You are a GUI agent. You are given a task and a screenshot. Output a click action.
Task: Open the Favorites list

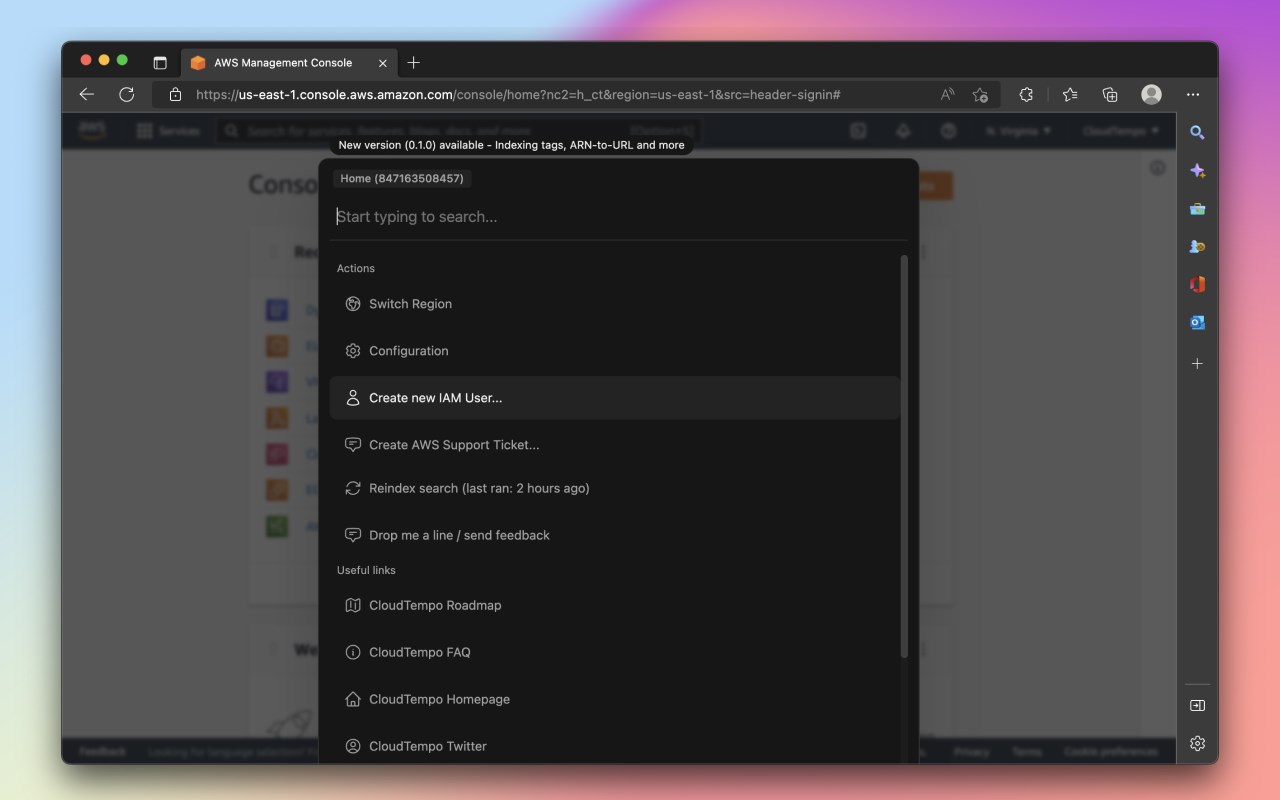coord(1070,94)
